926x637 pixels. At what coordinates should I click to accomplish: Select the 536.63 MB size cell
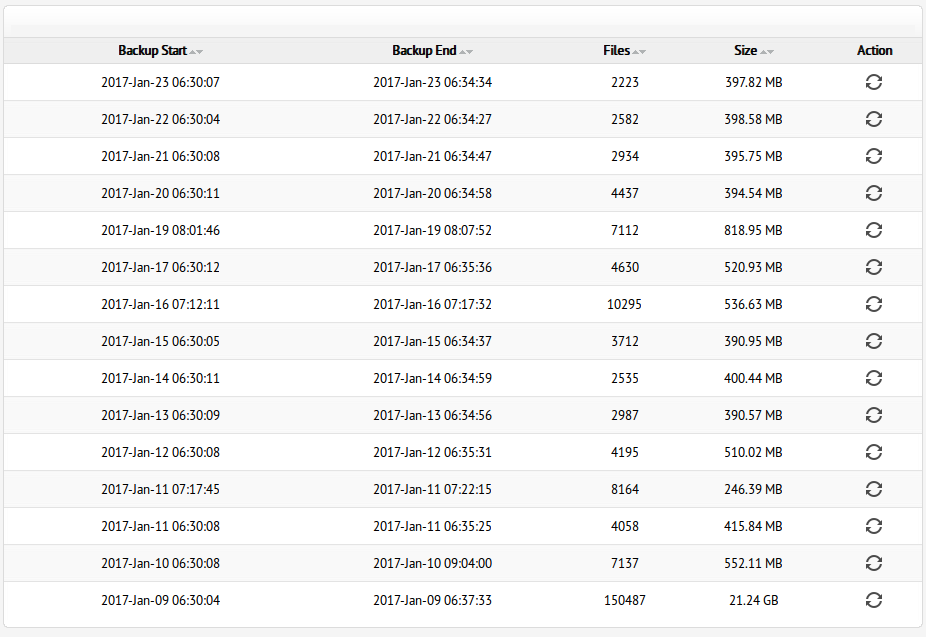point(754,304)
